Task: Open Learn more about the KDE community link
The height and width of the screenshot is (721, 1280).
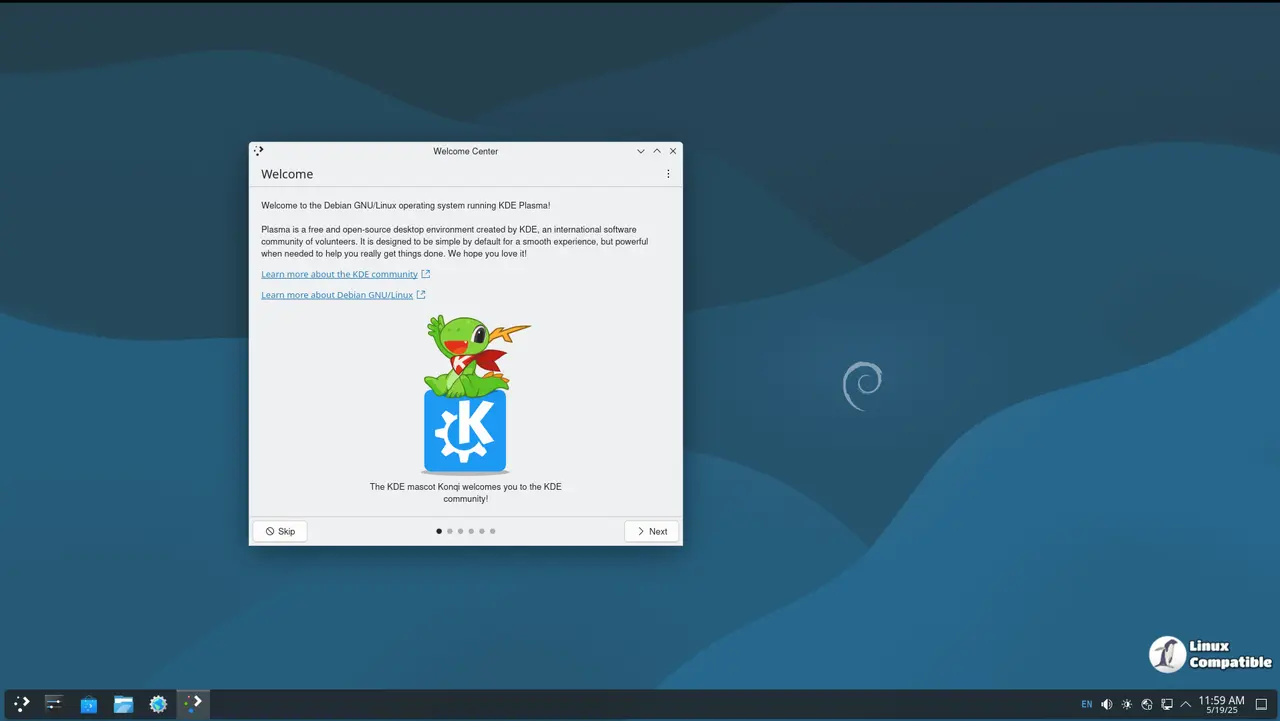Action: click(x=339, y=274)
